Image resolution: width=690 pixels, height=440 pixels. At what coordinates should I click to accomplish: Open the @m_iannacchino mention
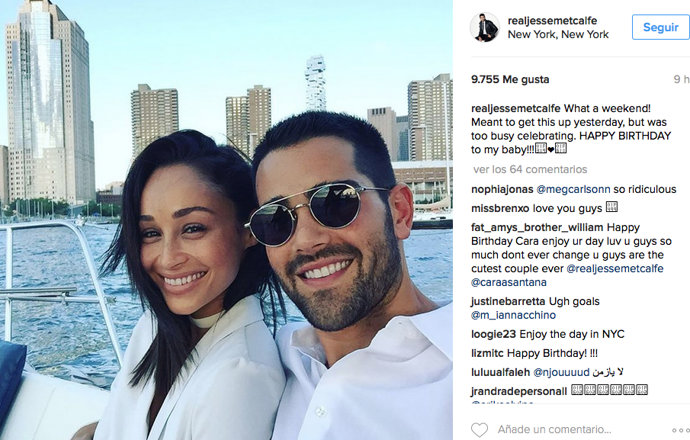[x=513, y=315]
